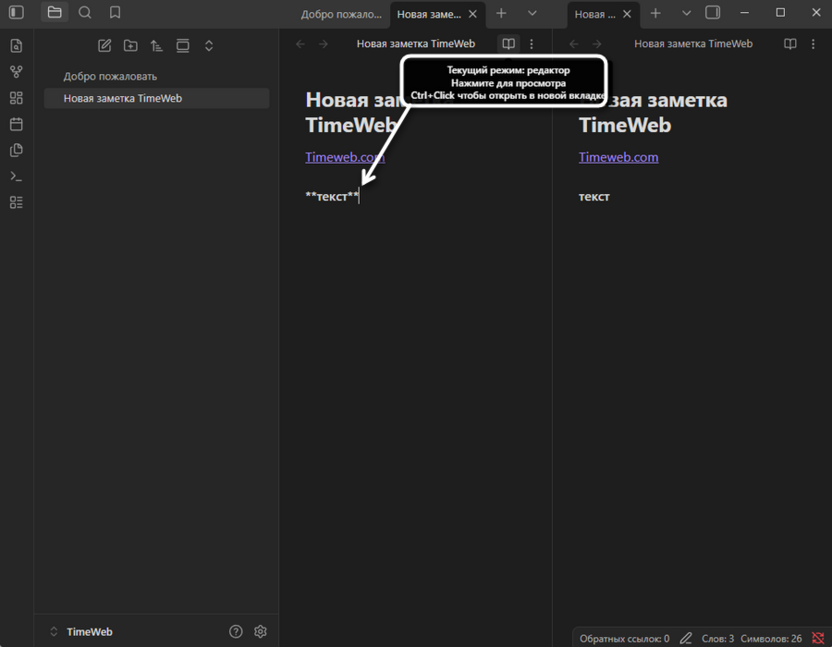Open the Timeweb.com link in right pane
This screenshot has width=832, height=647.
pyautogui.click(x=618, y=157)
